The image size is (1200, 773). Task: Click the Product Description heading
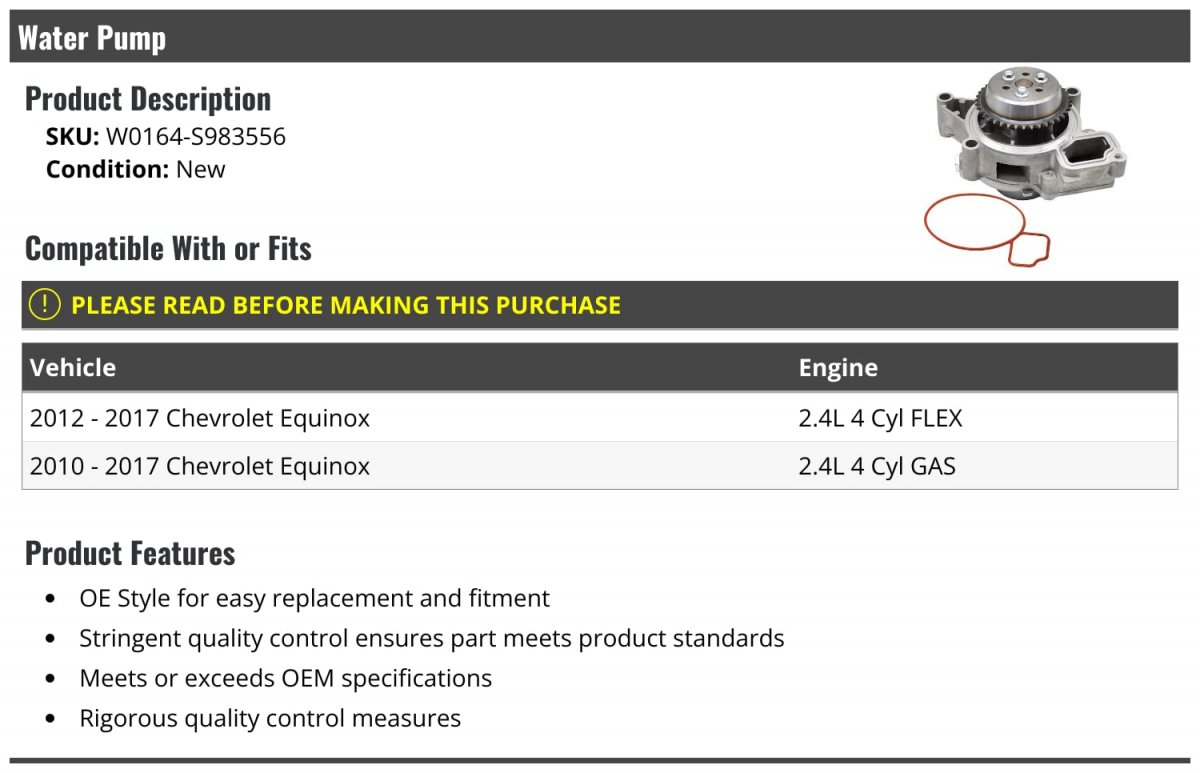coord(148,99)
